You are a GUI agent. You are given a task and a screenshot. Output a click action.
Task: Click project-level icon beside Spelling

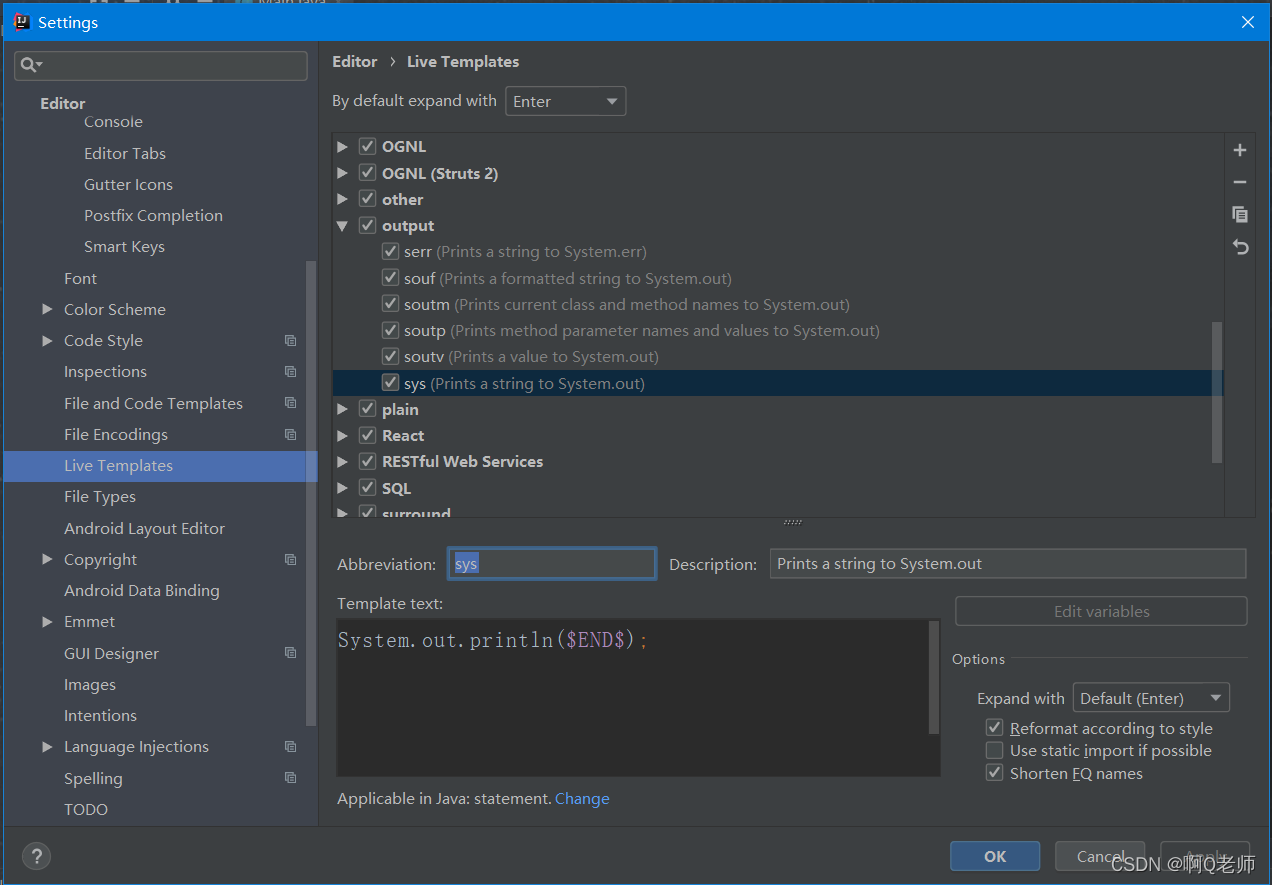click(x=290, y=778)
